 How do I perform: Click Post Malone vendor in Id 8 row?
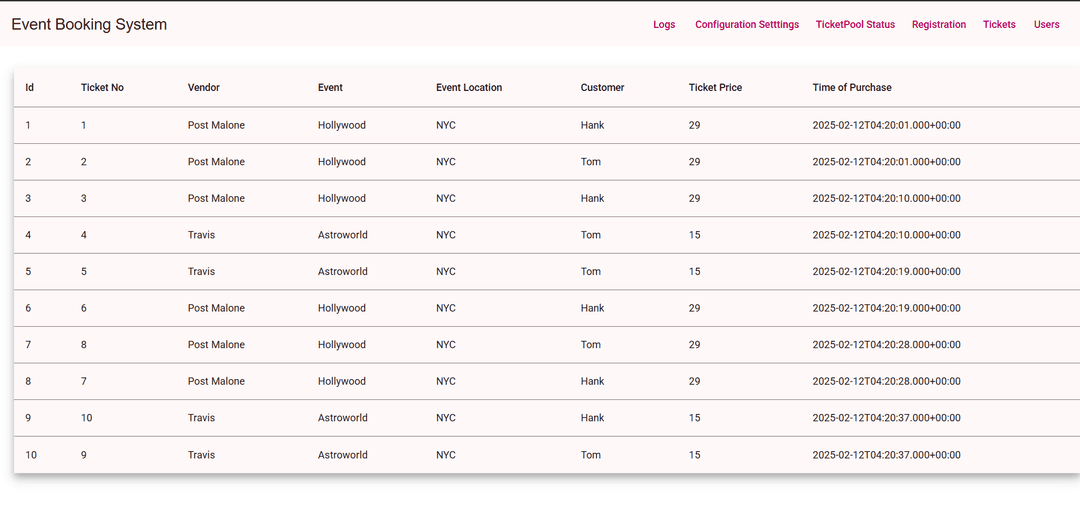tap(216, 381)
